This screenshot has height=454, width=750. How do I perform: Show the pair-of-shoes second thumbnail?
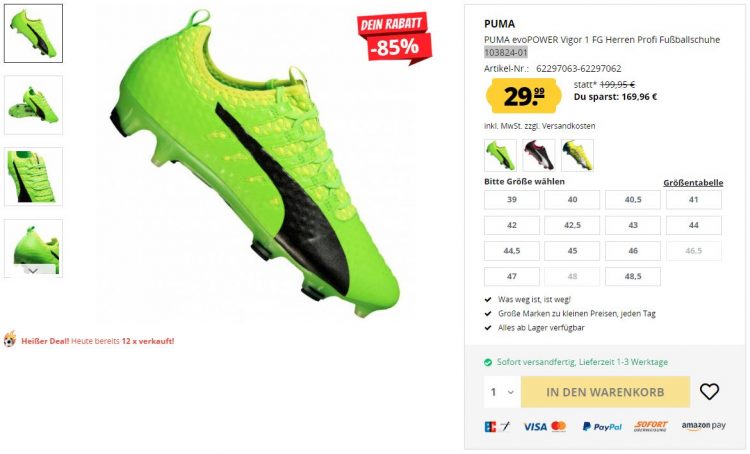33,105
